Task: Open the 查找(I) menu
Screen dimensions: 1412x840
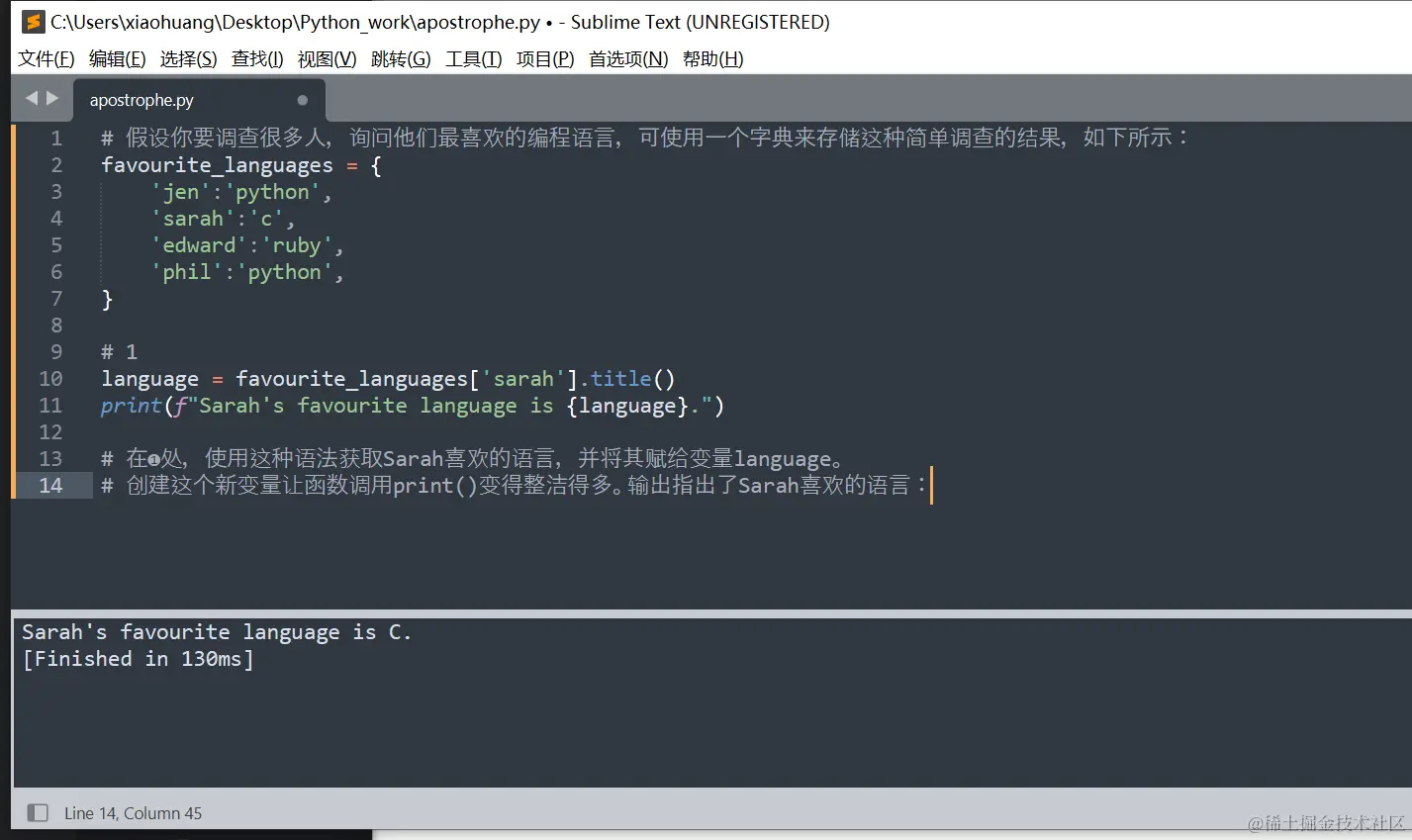Action: coord(257,58)
